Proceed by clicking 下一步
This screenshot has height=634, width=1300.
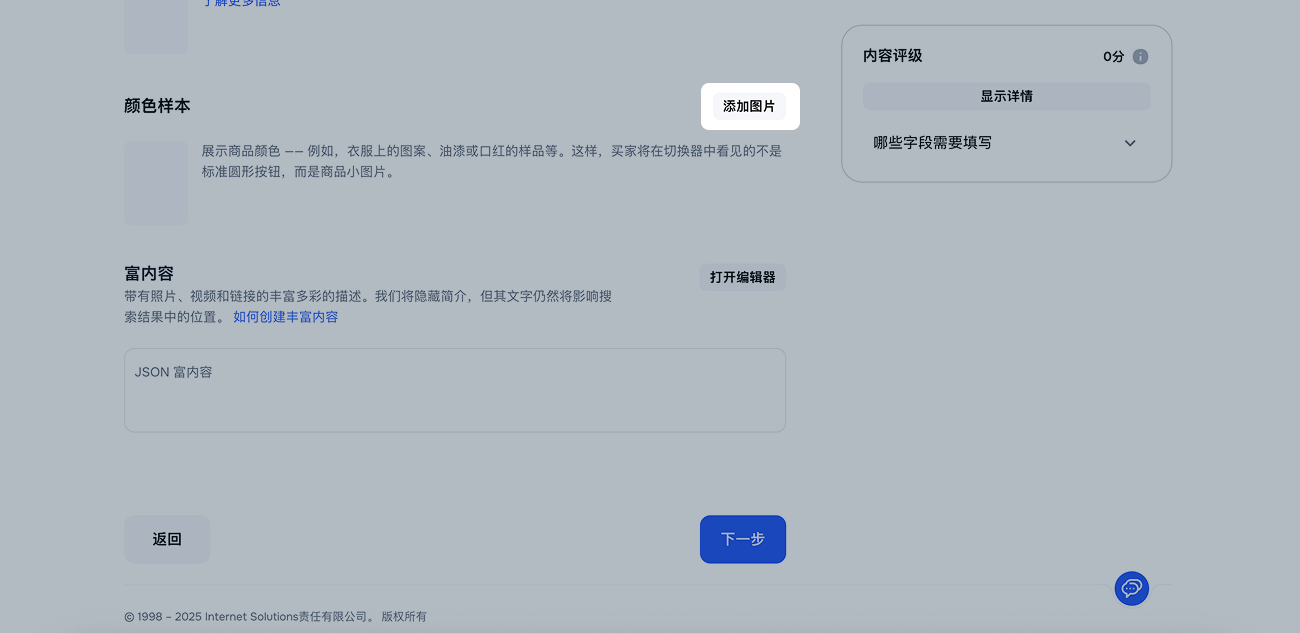coord(742,539)
